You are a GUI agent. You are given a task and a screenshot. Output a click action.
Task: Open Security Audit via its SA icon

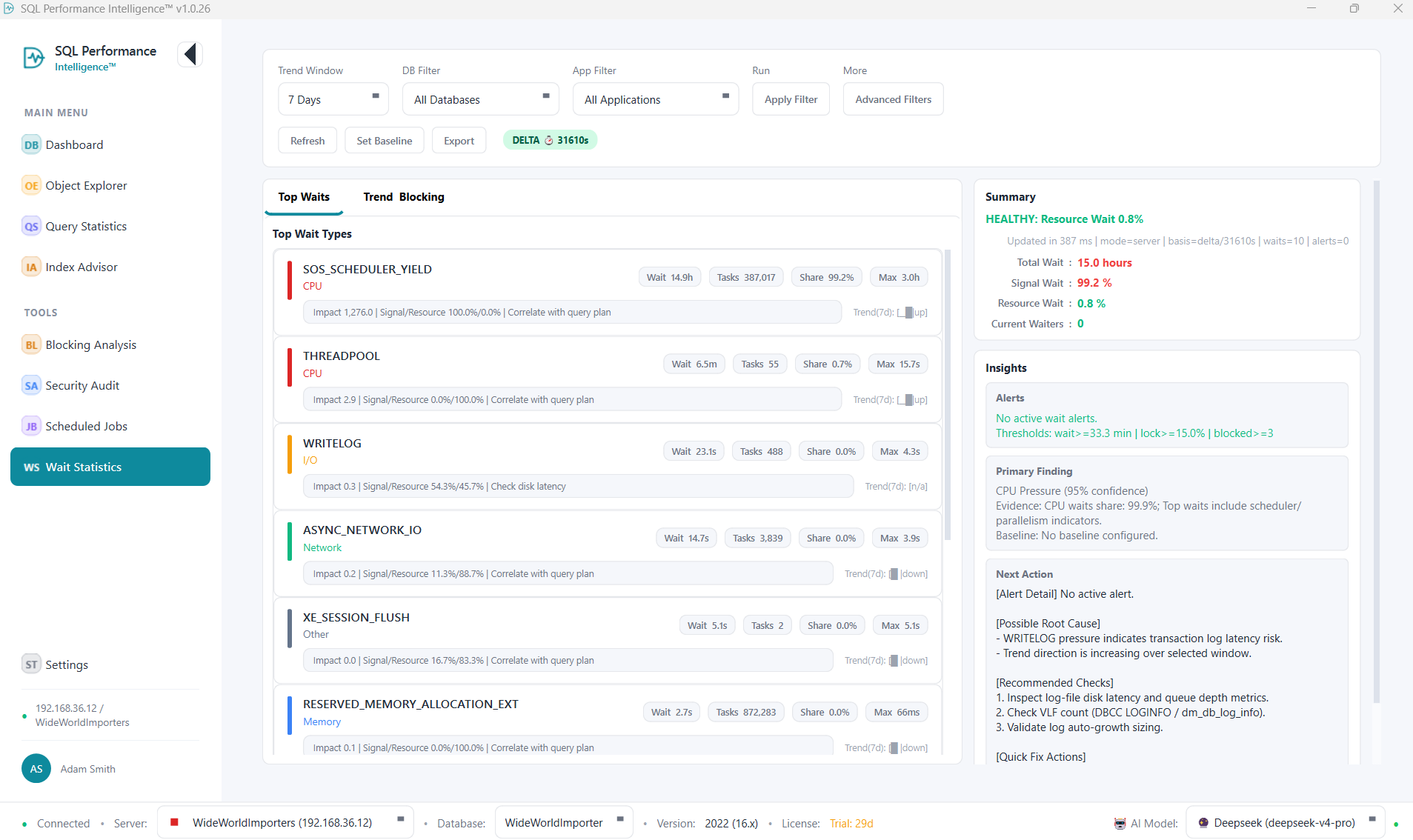click(x=31, y=386)
